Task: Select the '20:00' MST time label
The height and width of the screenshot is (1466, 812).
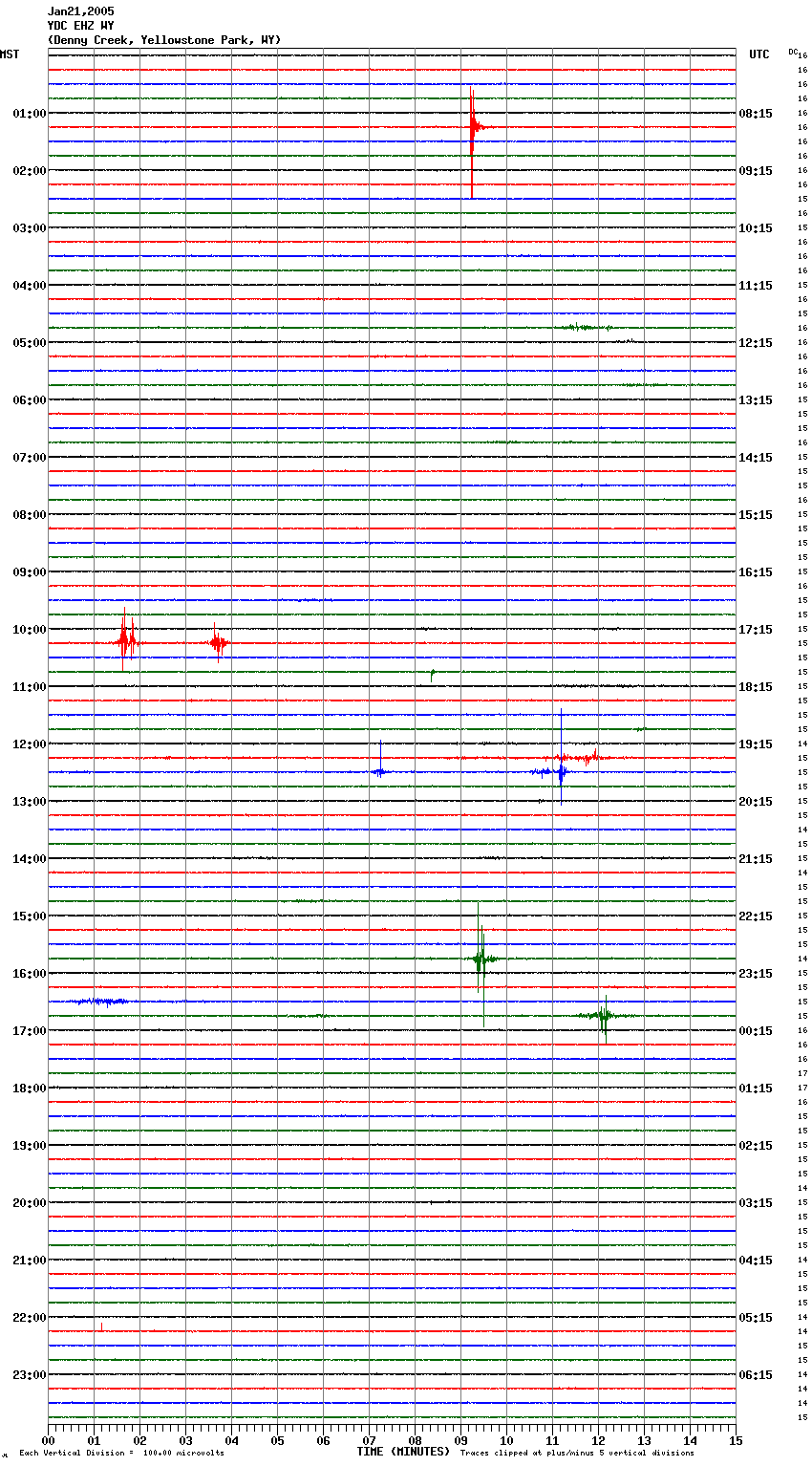Action: point(29,1203)
